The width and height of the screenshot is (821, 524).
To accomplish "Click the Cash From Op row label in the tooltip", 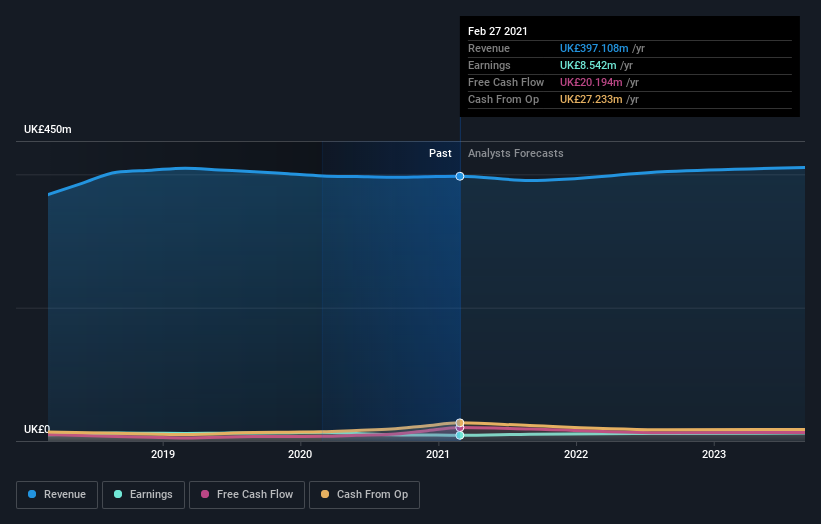I will coord(503,99).
